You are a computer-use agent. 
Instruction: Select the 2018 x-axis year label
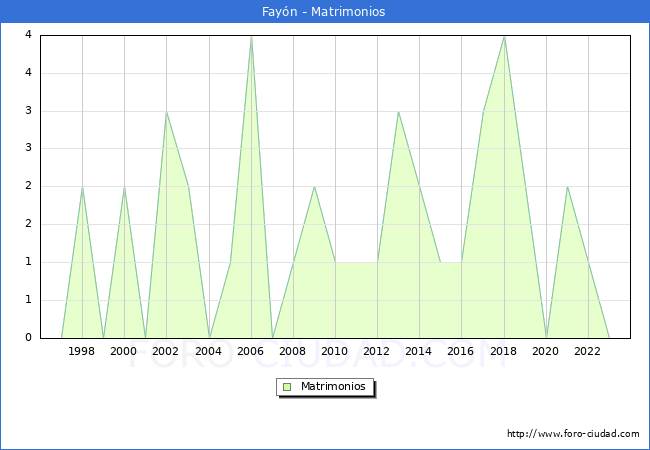click(504, 351)
